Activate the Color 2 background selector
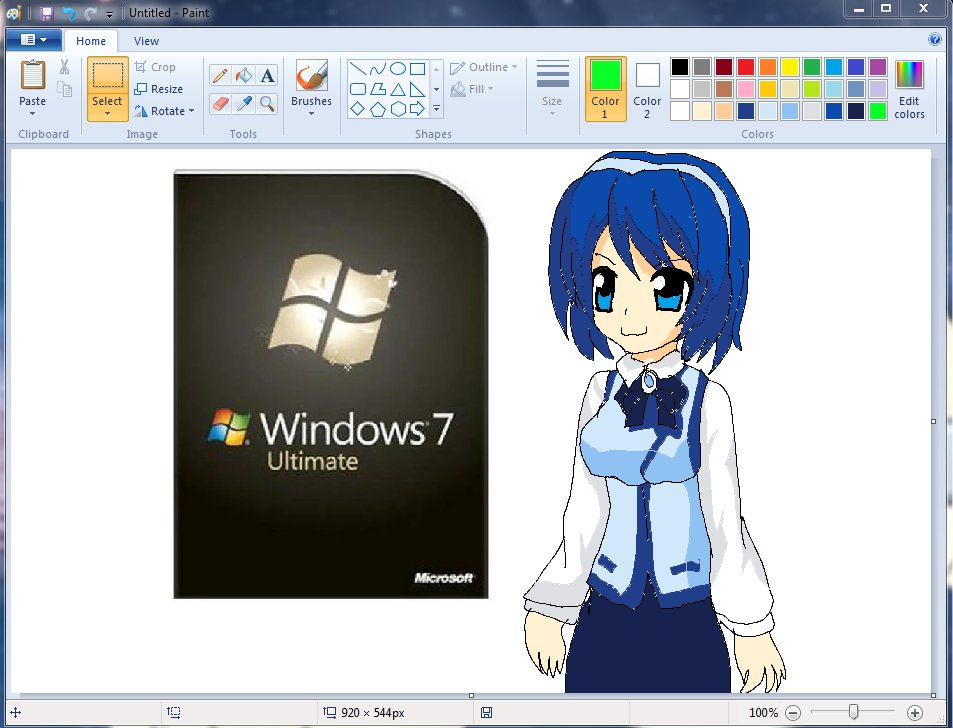This screenshot has width=953, height=728. 647,89
